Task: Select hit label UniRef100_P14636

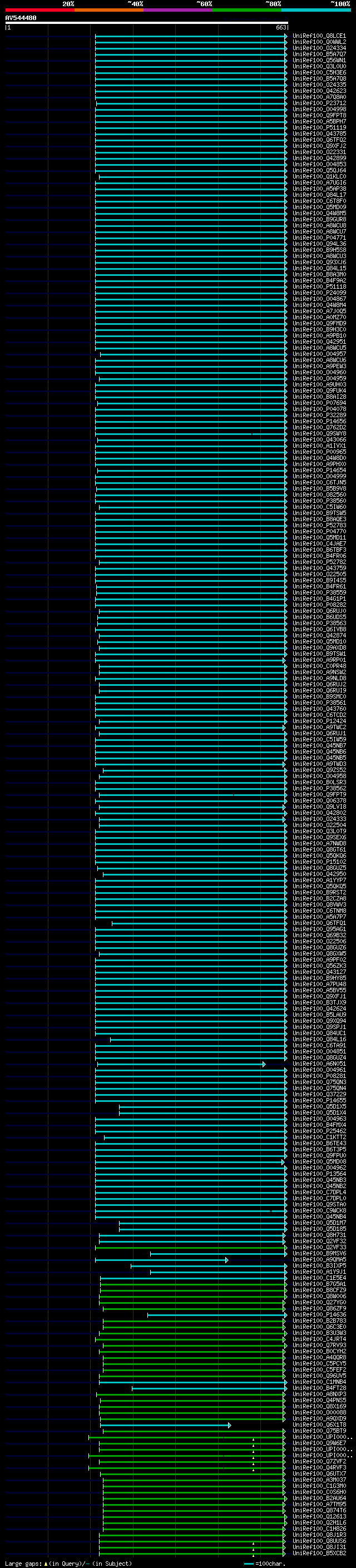Action: (319, 1314)
